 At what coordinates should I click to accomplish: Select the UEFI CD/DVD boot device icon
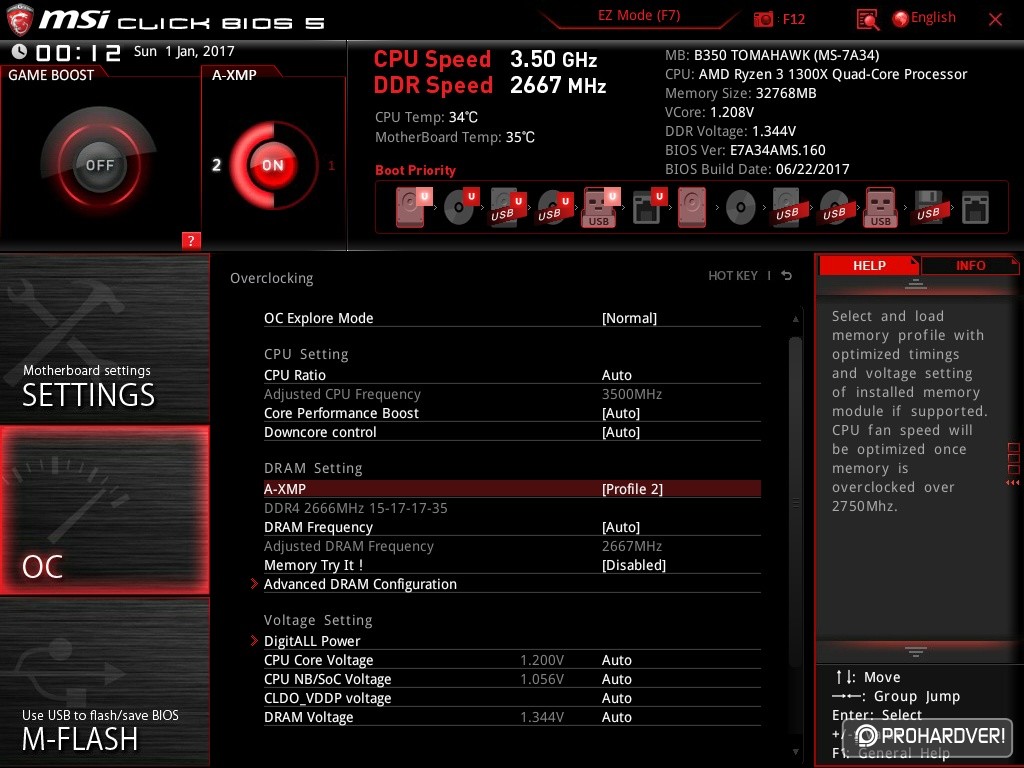tap(460, 207)
